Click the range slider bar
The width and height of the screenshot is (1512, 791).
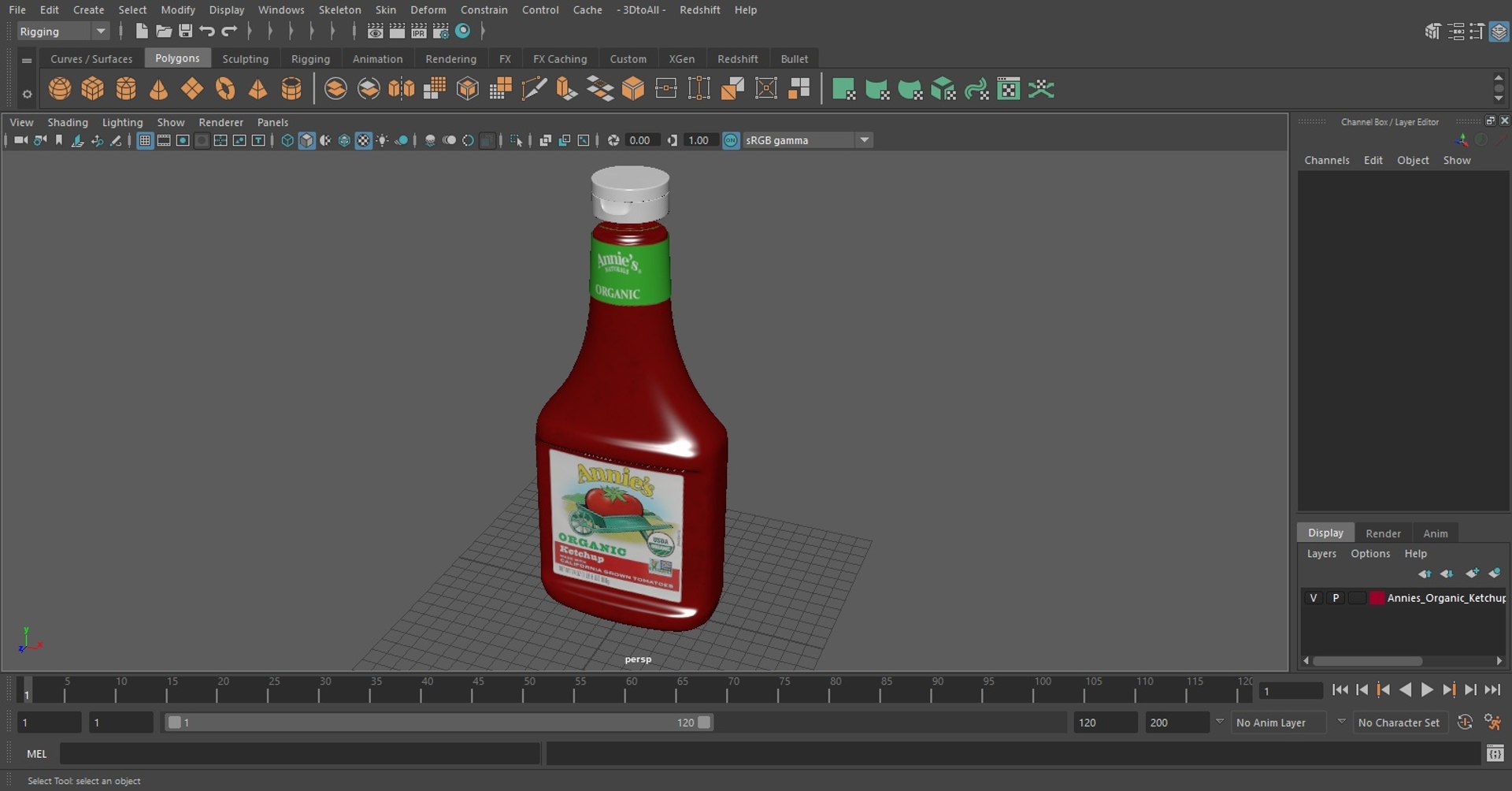point(439,722)
